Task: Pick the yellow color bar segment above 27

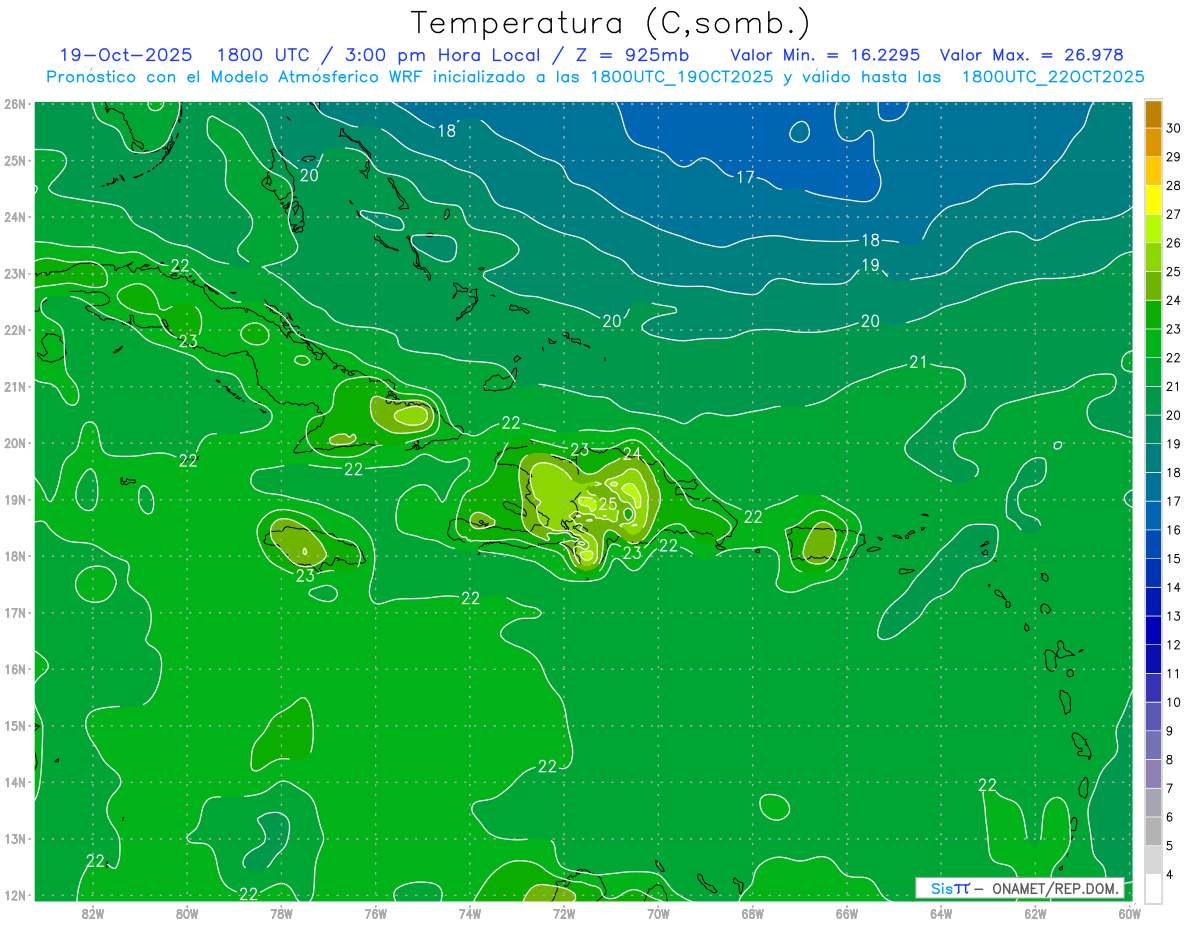Action: [1153, 200]
